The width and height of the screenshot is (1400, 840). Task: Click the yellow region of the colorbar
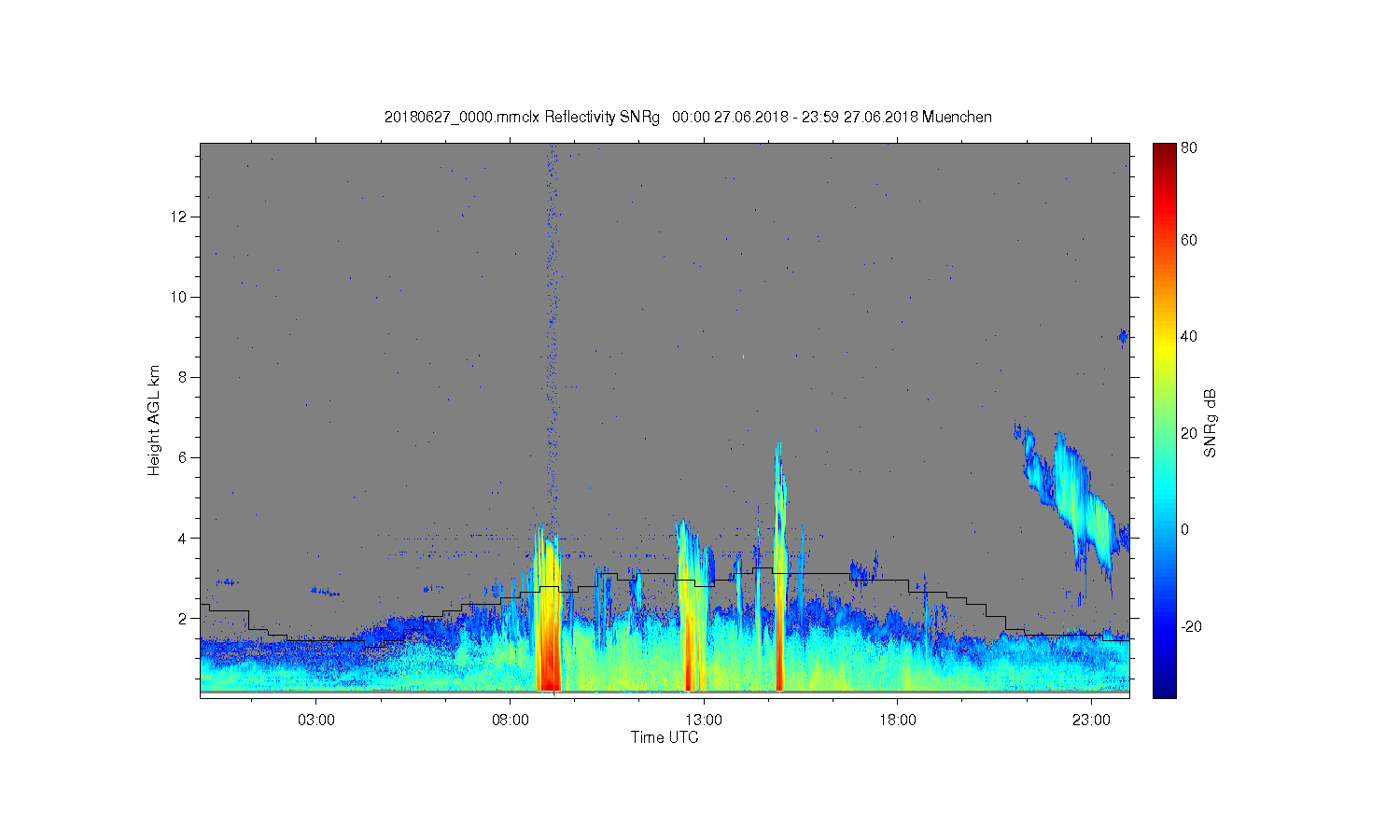1164,347
